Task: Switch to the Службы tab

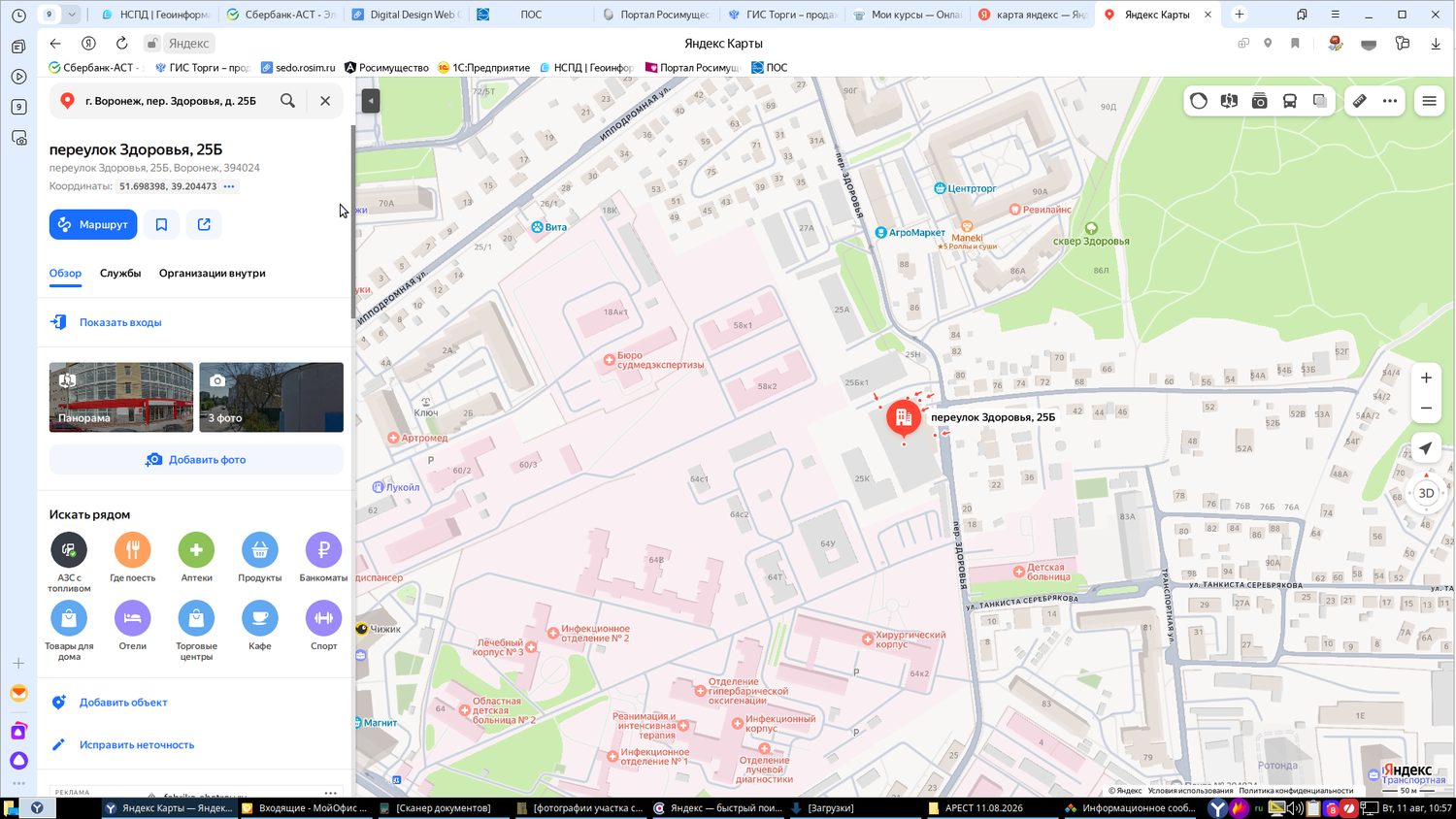Action: 120,274
